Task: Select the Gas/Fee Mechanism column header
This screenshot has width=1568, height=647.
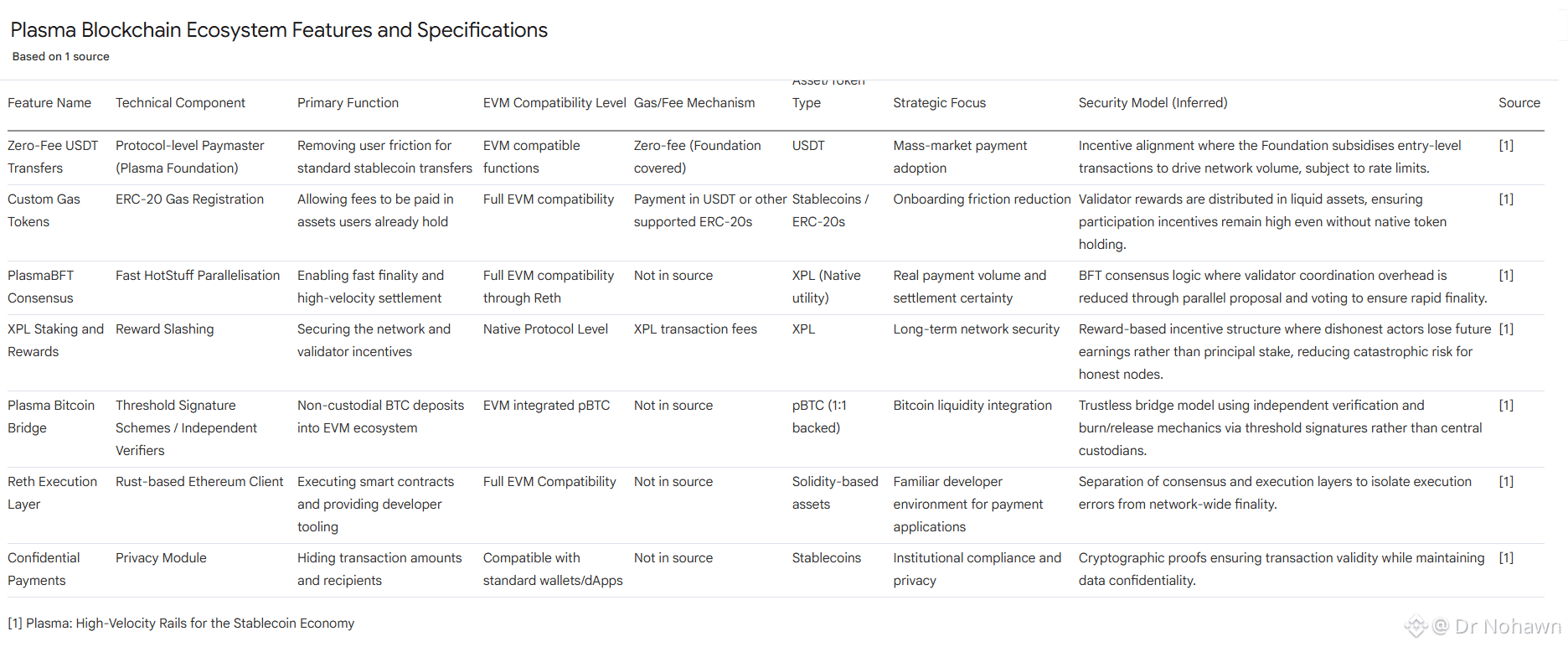Action: pos(694,102)
